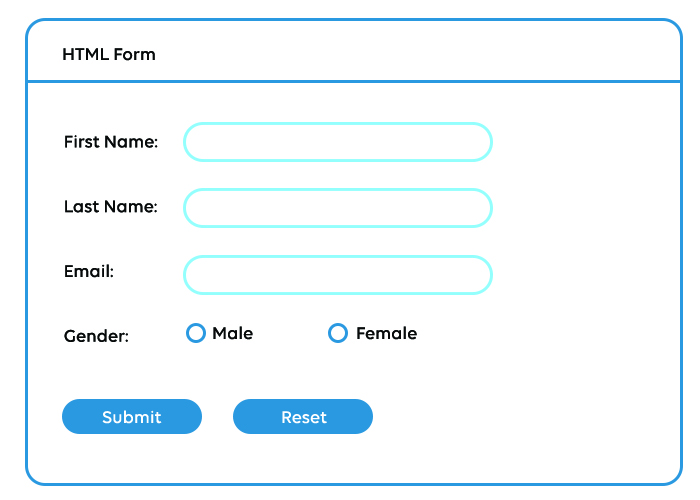Click the "Male" option label text
The width and height of the screenshot is (700, 500).
[x=232, y=334]
